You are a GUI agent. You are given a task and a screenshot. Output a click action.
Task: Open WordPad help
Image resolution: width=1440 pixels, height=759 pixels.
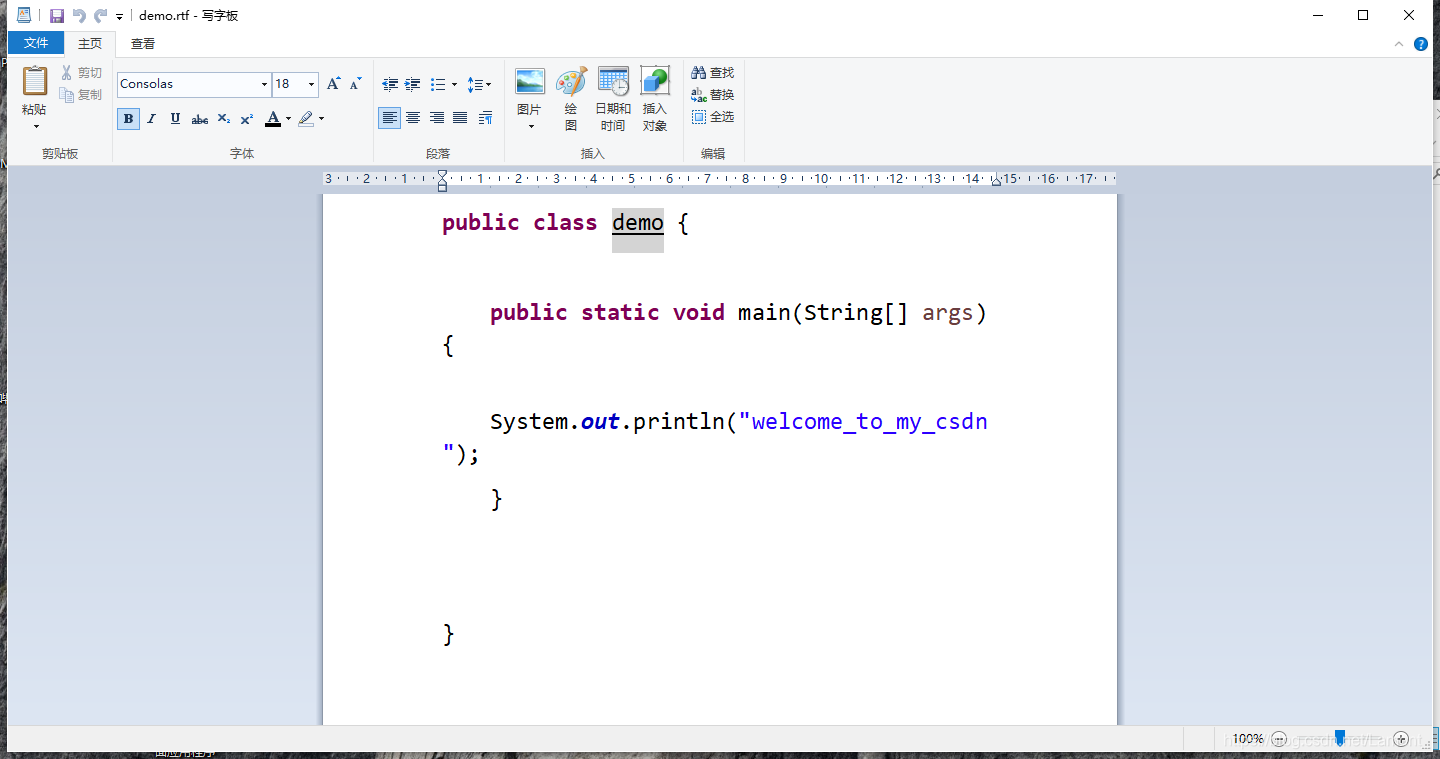click(x=1421, y=44)
